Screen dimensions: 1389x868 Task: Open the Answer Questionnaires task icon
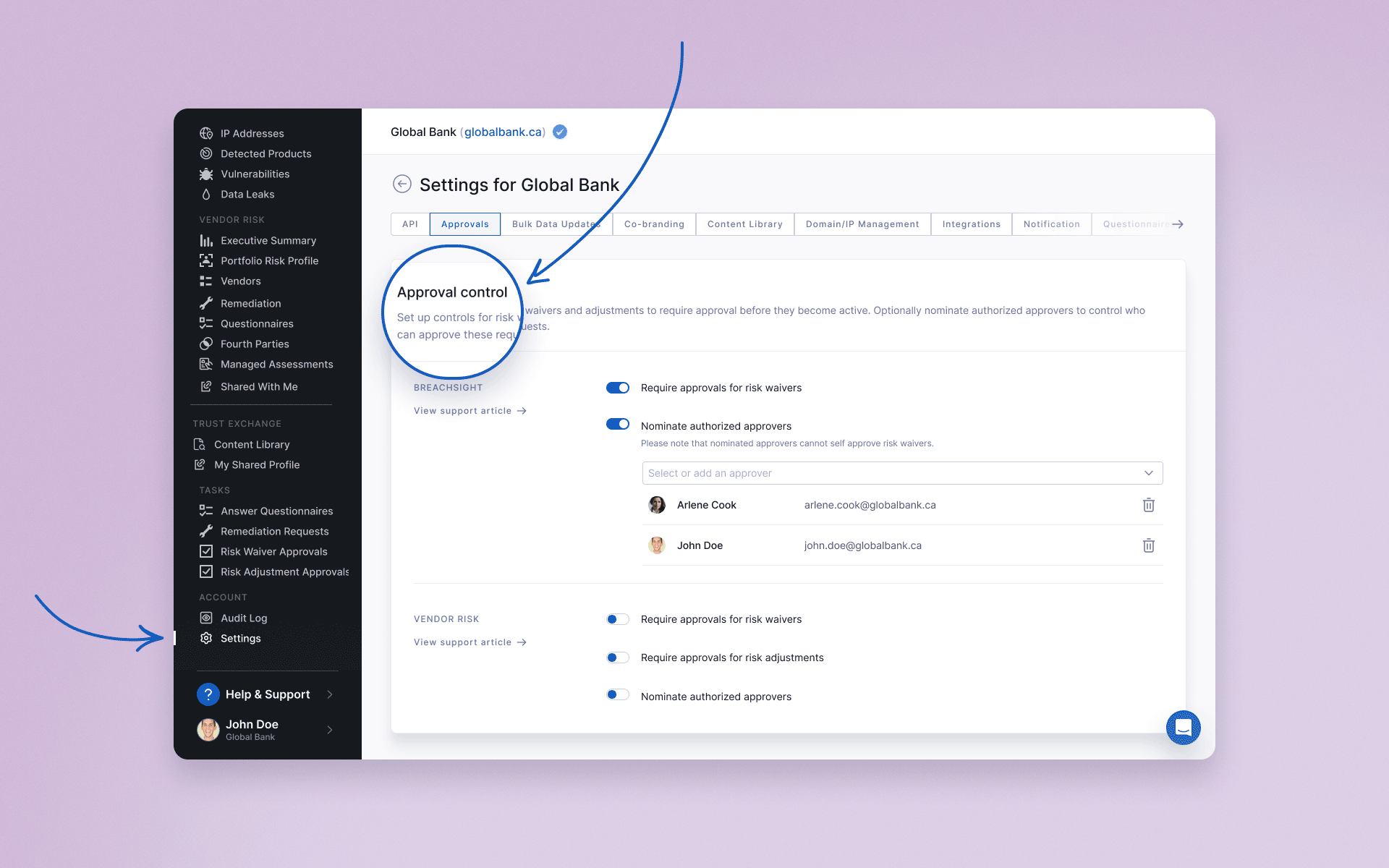point(206,511)
